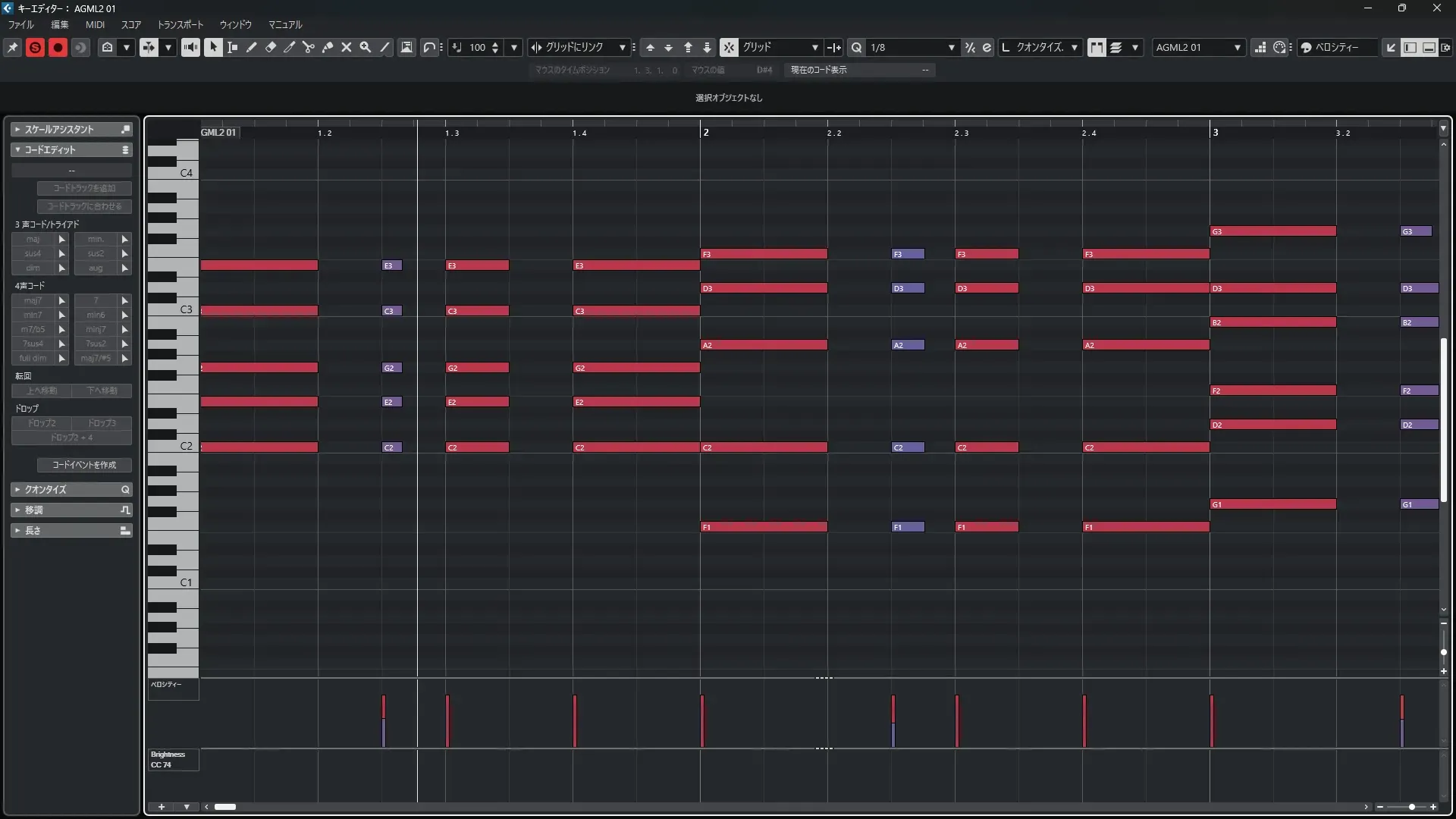The height and width of the screenshot is (819, 1456).
Task: Open the MIDI menu
Action: [95, 24]
